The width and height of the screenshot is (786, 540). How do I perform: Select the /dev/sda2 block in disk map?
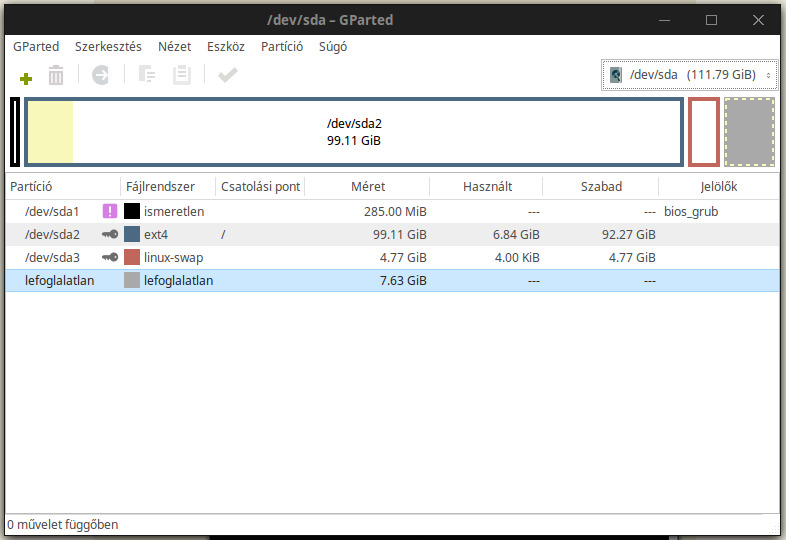354,132
